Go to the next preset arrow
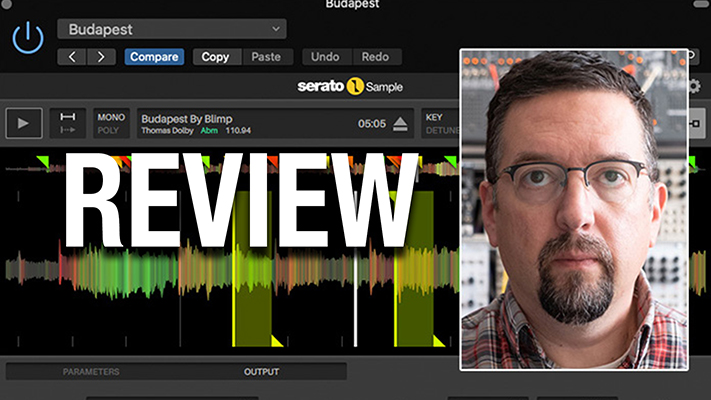 pos(101,57)
